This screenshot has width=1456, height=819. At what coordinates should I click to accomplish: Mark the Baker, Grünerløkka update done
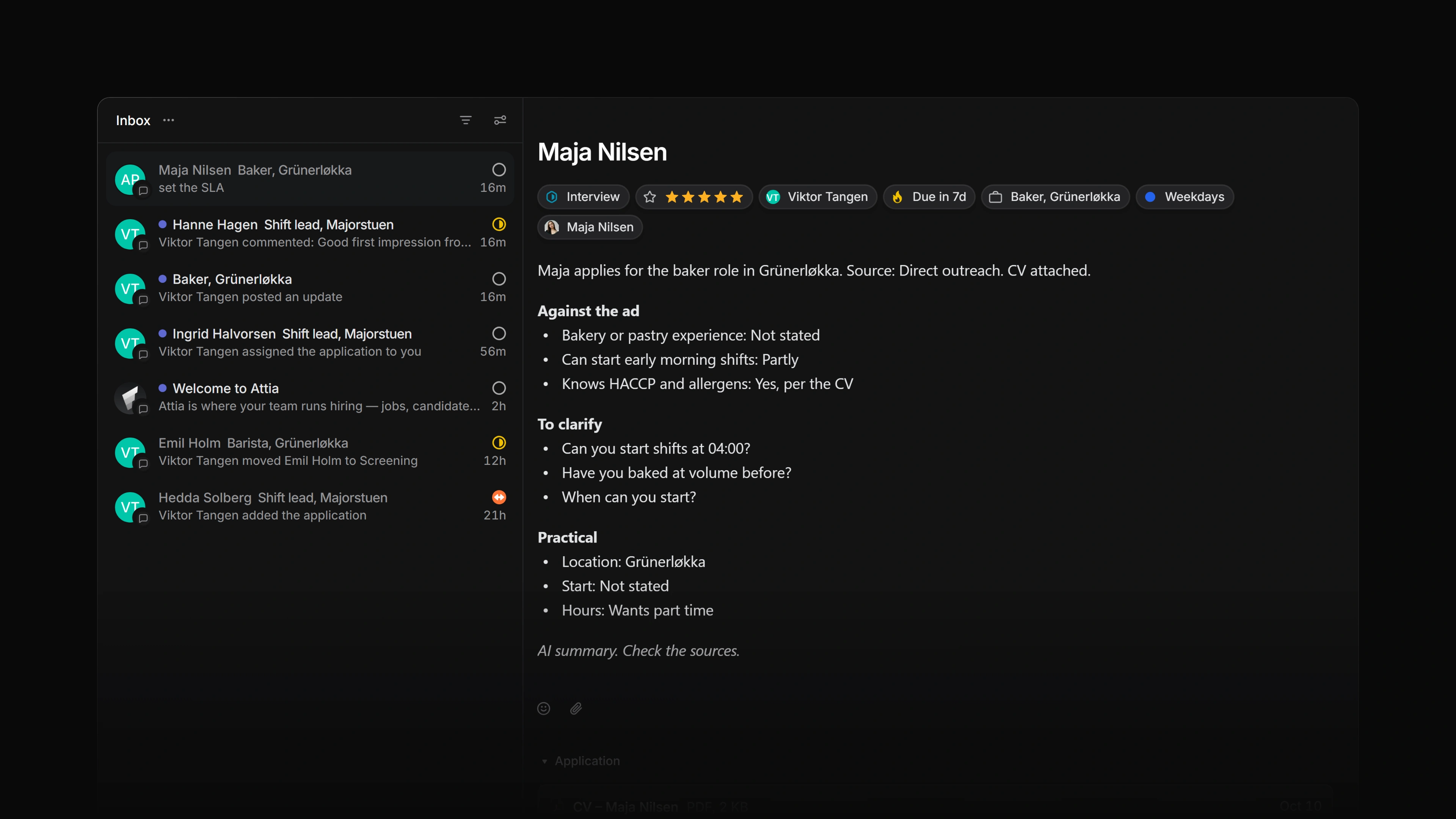tap(499, 279)
